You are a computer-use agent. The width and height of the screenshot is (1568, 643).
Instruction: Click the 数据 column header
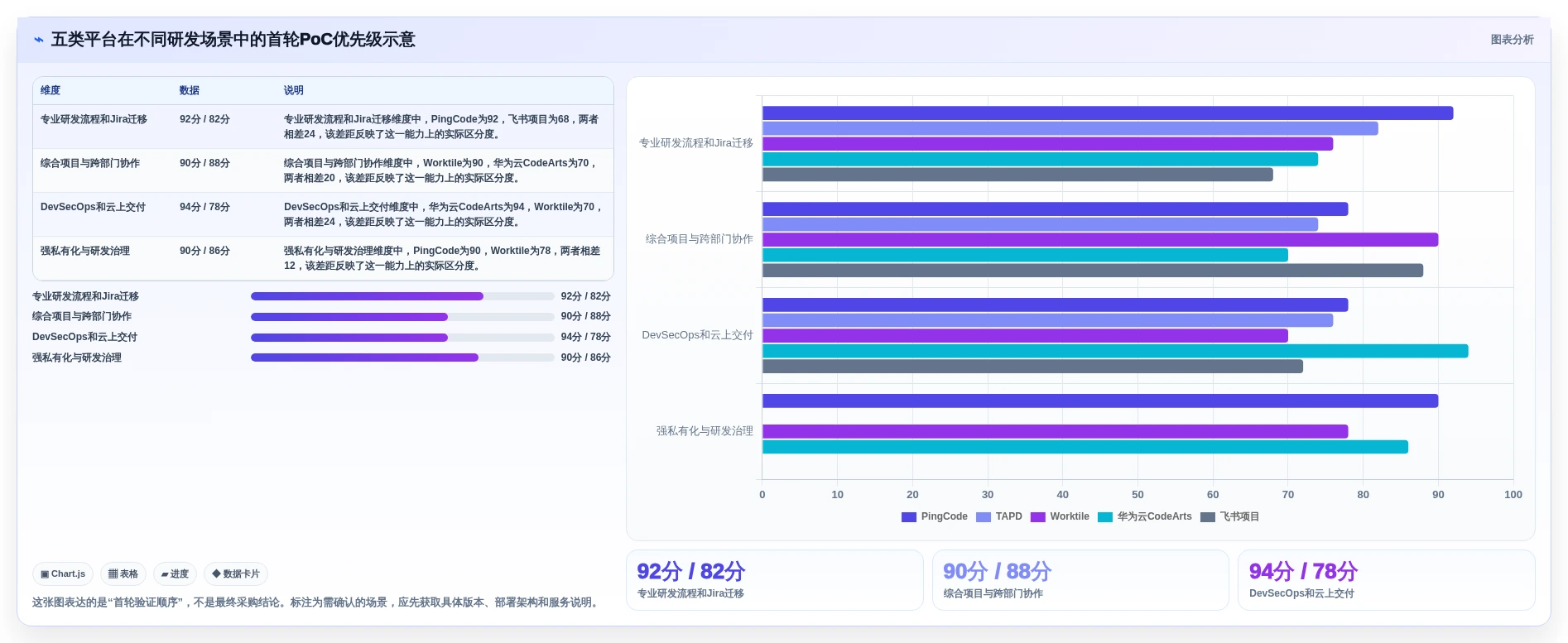point(190,90)
